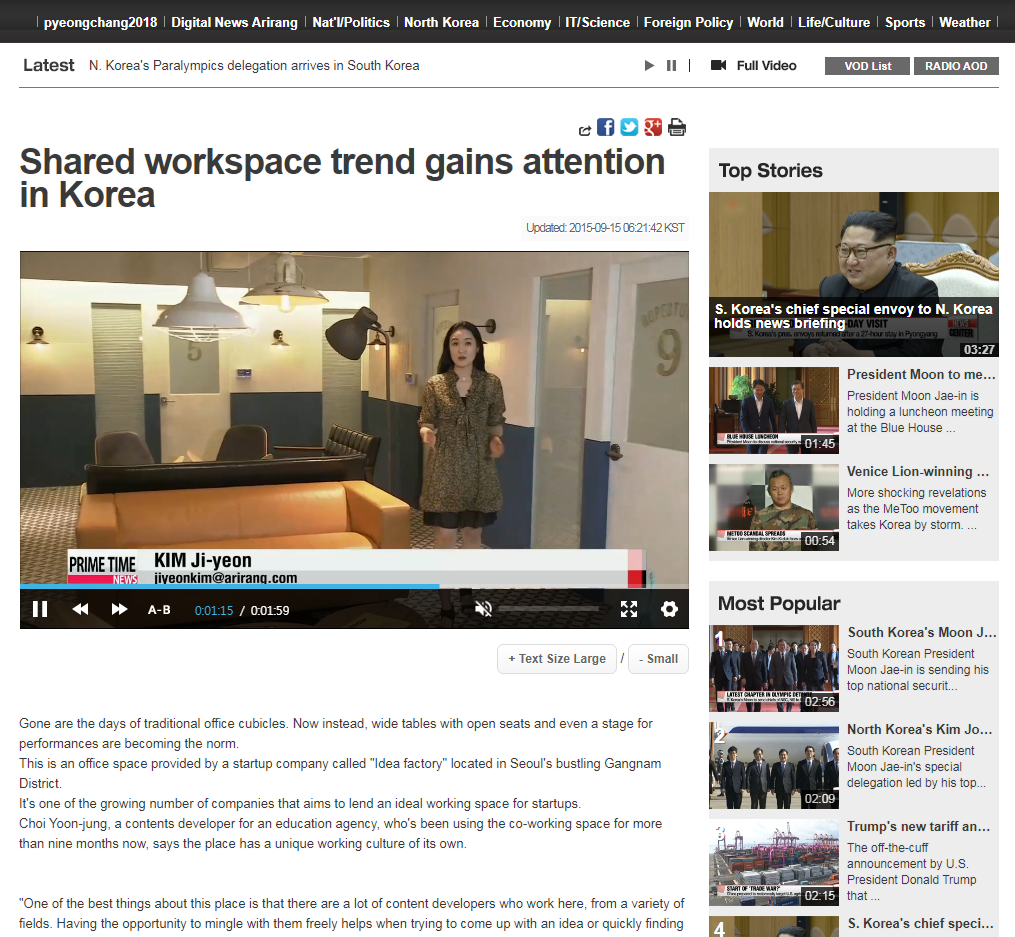Open most popular thumbnail number 2
This screenshot has width=1015, height=937.
[774, 766]
